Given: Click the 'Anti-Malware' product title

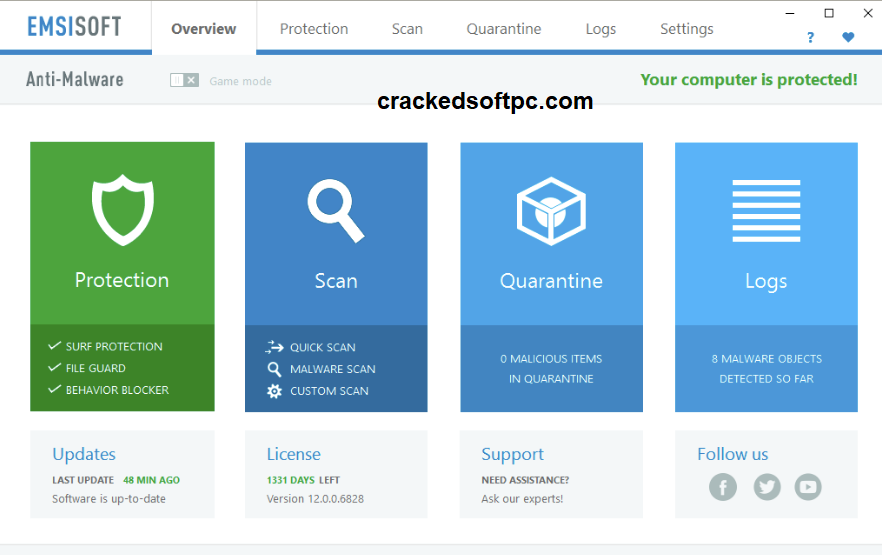Looking at the screenshot, I should (75, 79).
